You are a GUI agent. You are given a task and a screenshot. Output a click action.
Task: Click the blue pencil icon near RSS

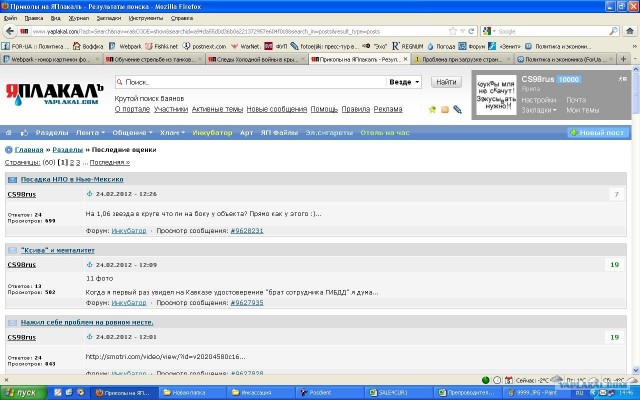click(458, 109)
